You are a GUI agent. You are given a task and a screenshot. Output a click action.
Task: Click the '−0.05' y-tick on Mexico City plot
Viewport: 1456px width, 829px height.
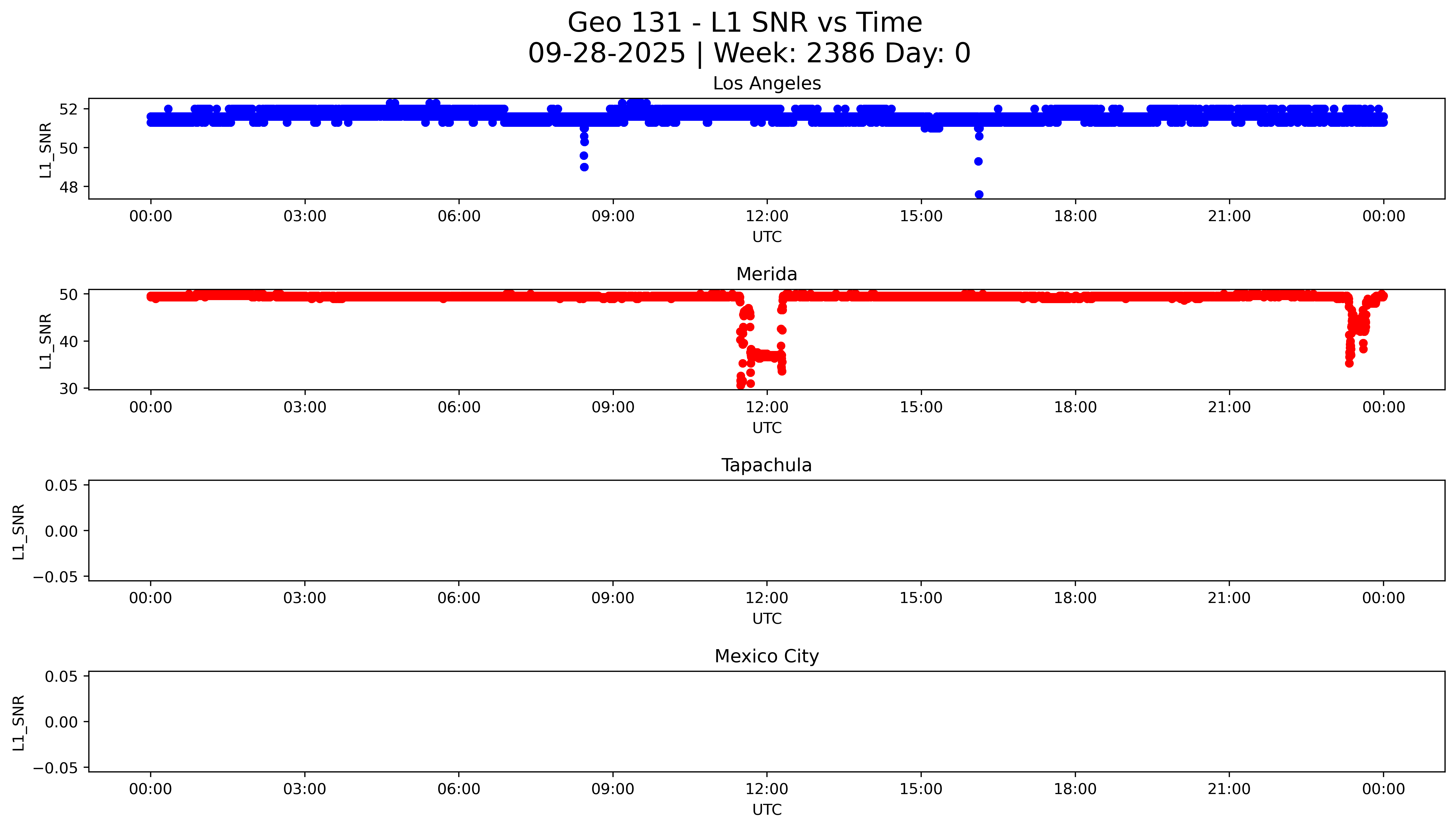[x=56, y=768]
